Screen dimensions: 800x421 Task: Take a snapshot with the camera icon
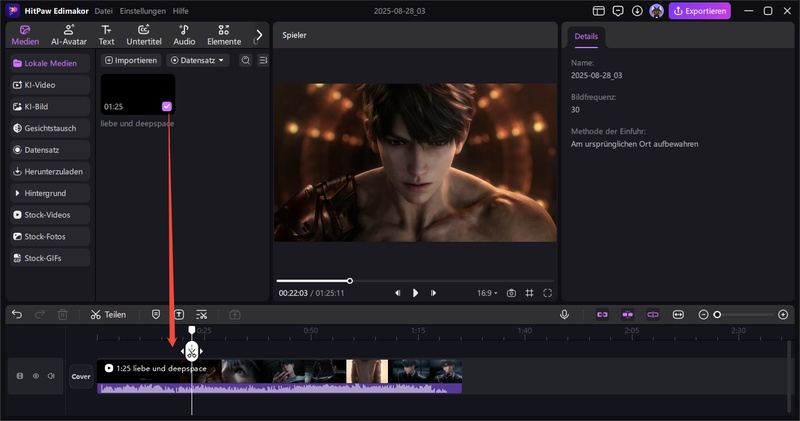coord(511,293)
